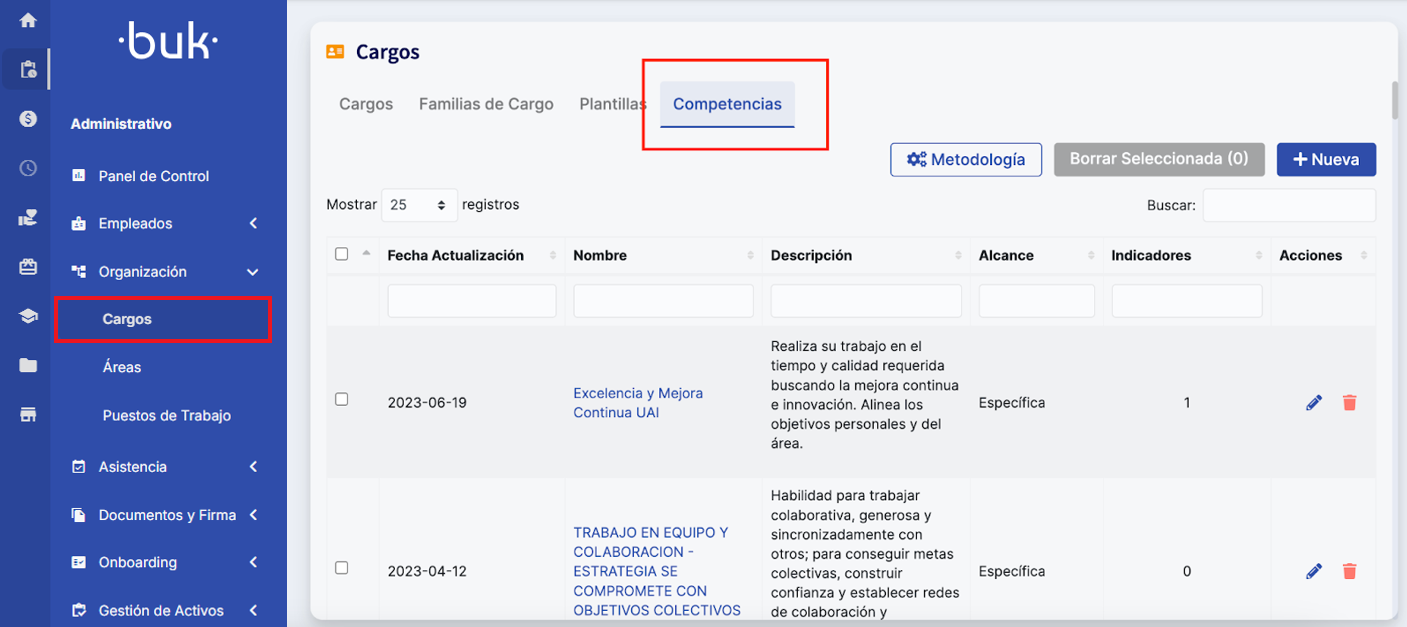Tick the checkbox for the 2023-06-19 row
This screenshot has width=1407, height=627.
[342, 399]
